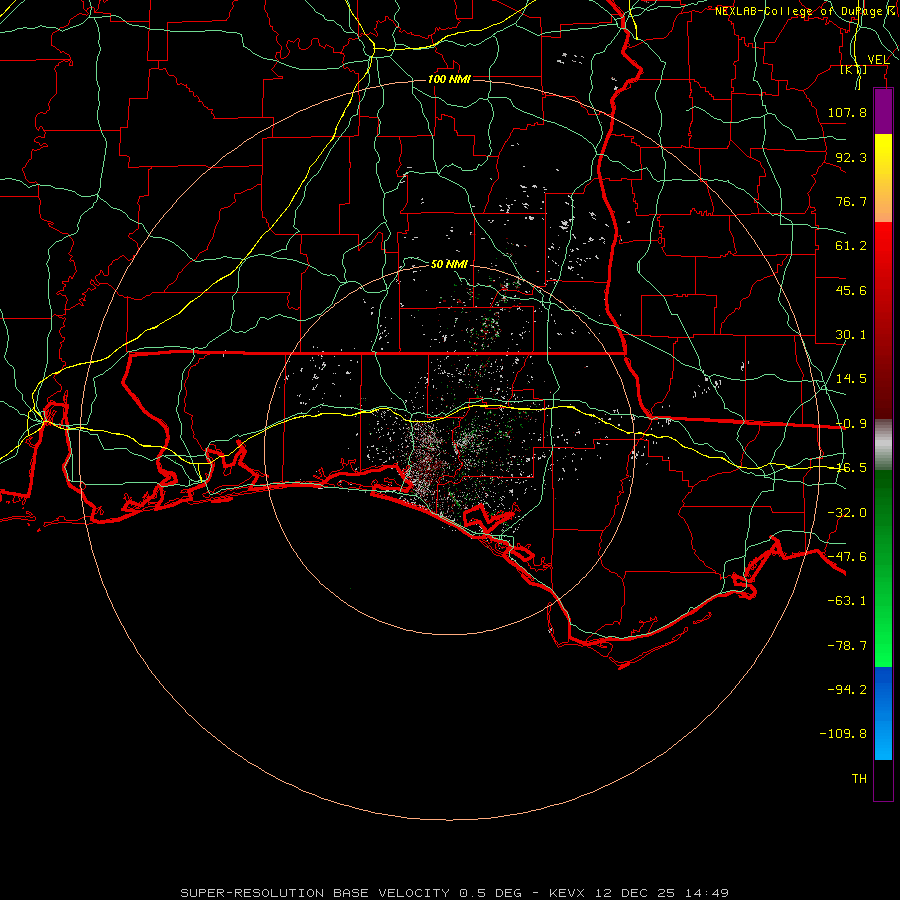Click the 30.1 velocity scale value

click(x=851, y=335)
